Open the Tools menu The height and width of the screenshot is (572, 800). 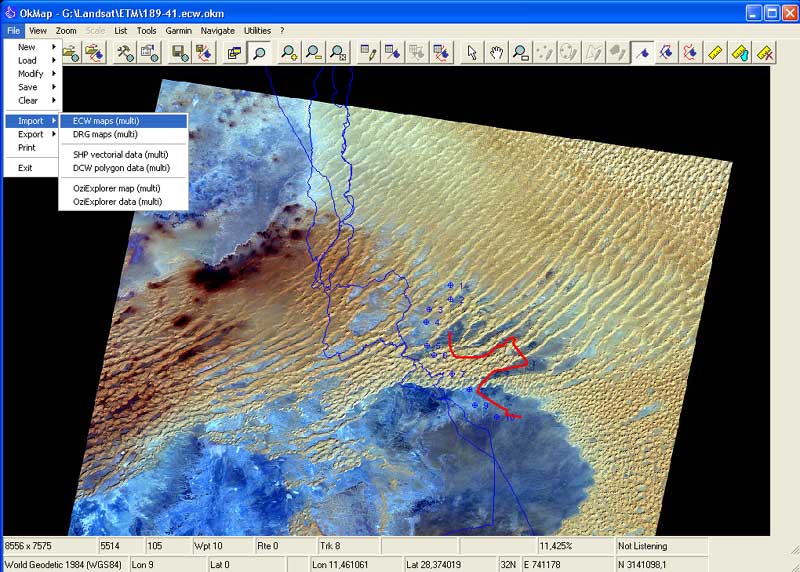pos(146,31)
